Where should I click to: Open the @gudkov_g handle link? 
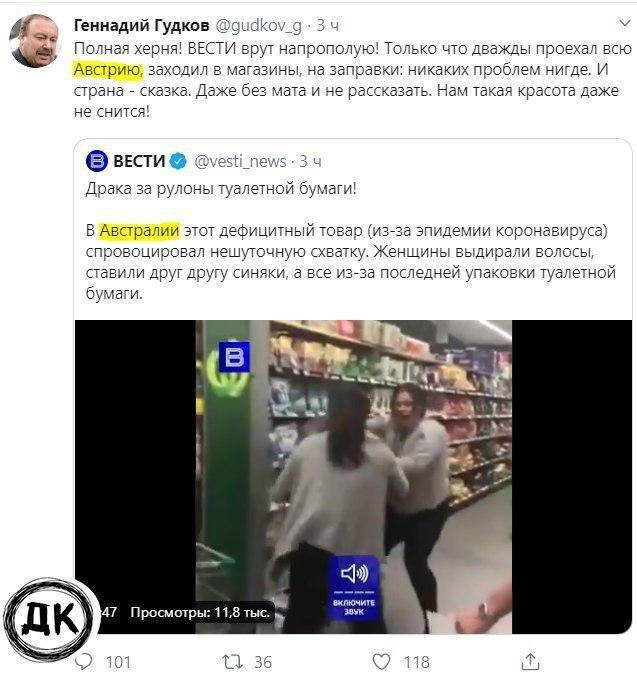[x=258, y=26]
